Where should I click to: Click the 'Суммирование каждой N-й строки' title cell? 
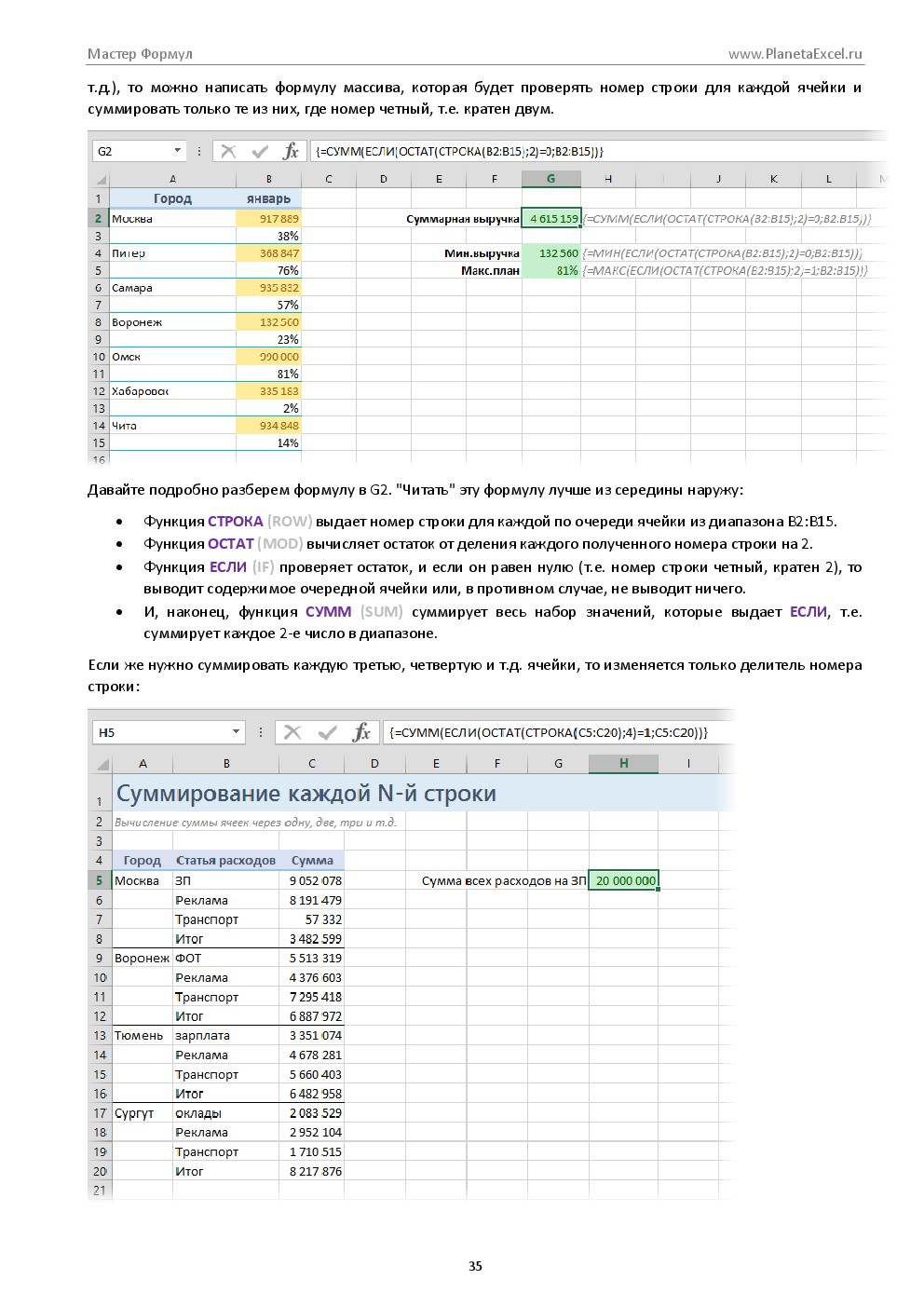(306, 794)
